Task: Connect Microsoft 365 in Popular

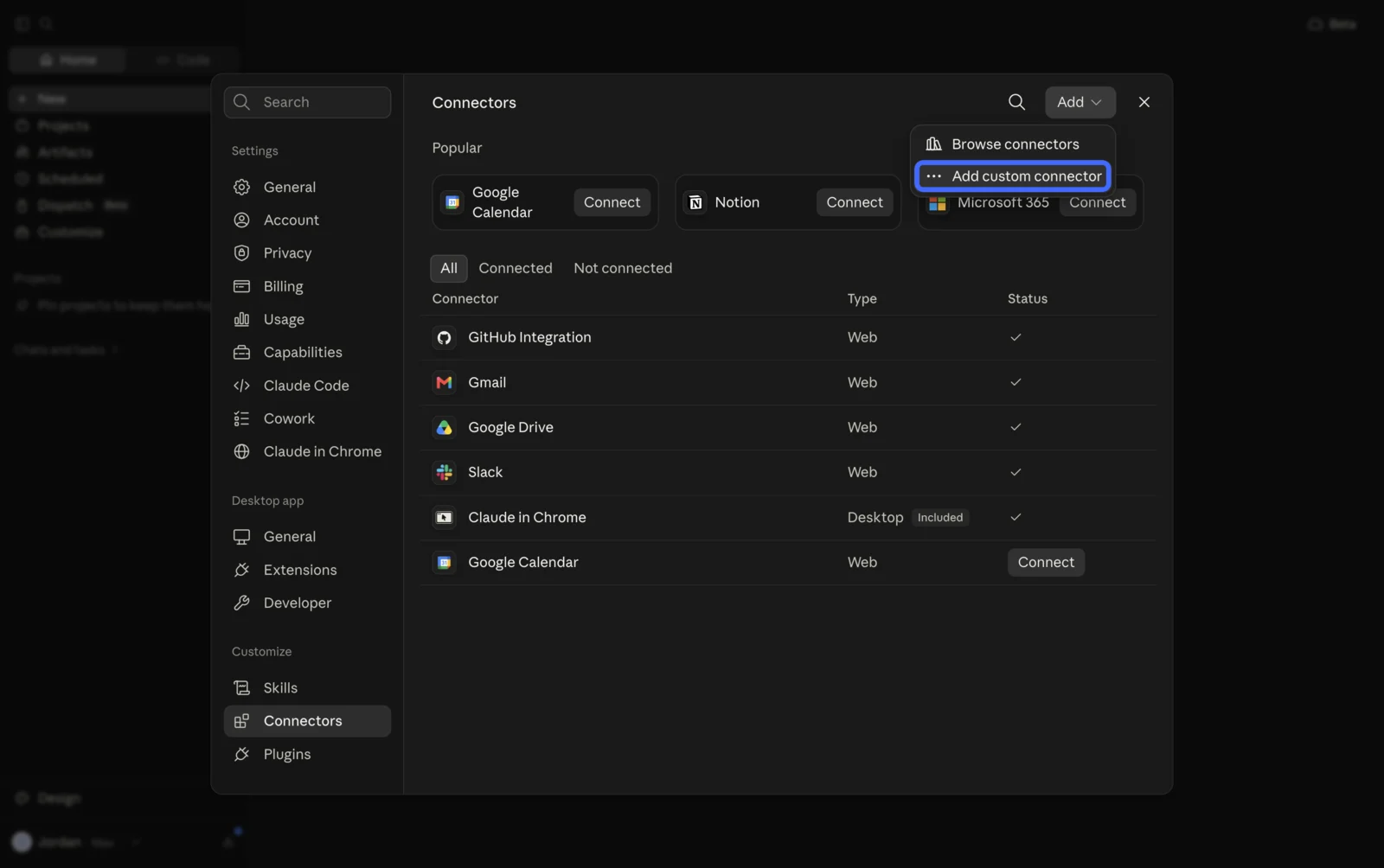Action: pos(1097,204)
